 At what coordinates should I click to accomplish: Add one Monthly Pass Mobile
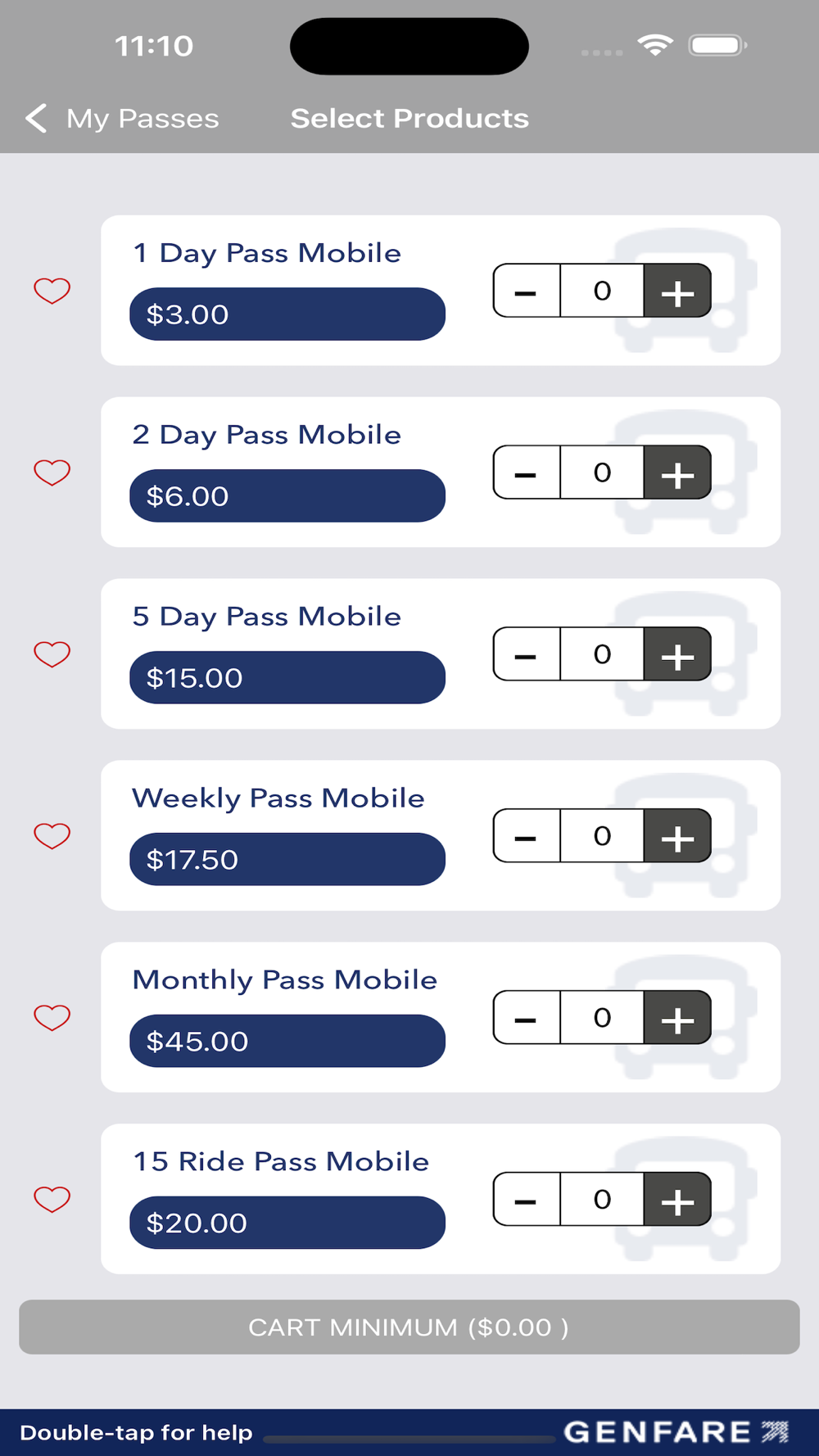click(677, 1018)
